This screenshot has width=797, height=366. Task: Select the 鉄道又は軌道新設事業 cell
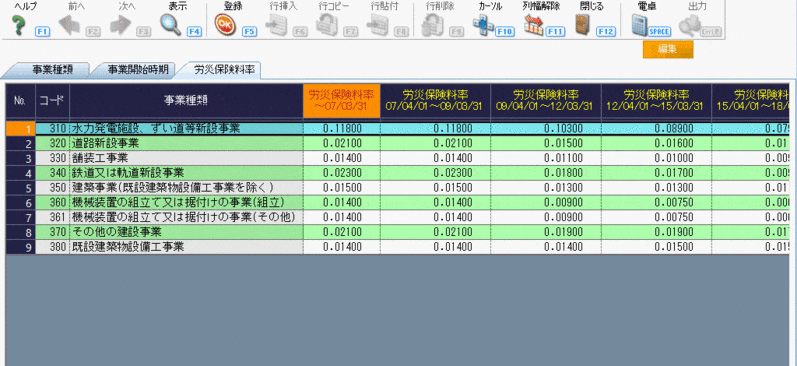186,173
